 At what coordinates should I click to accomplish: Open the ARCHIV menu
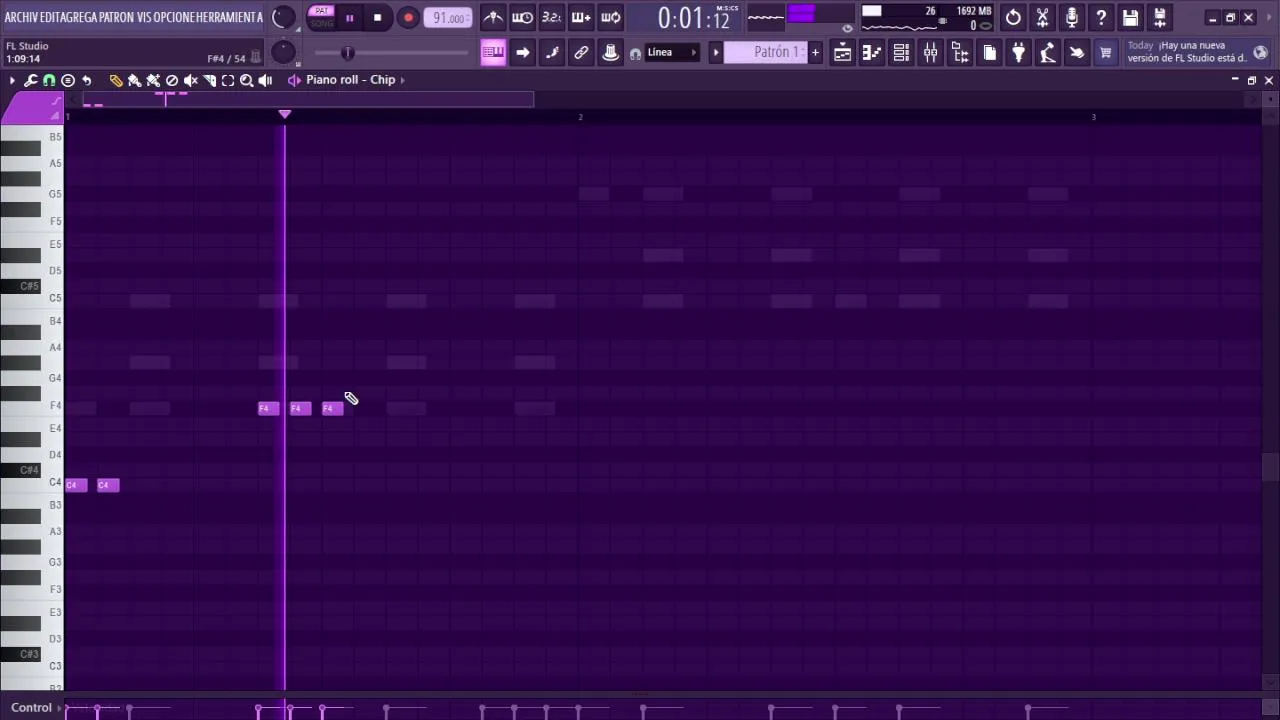[x=22, y=17]
